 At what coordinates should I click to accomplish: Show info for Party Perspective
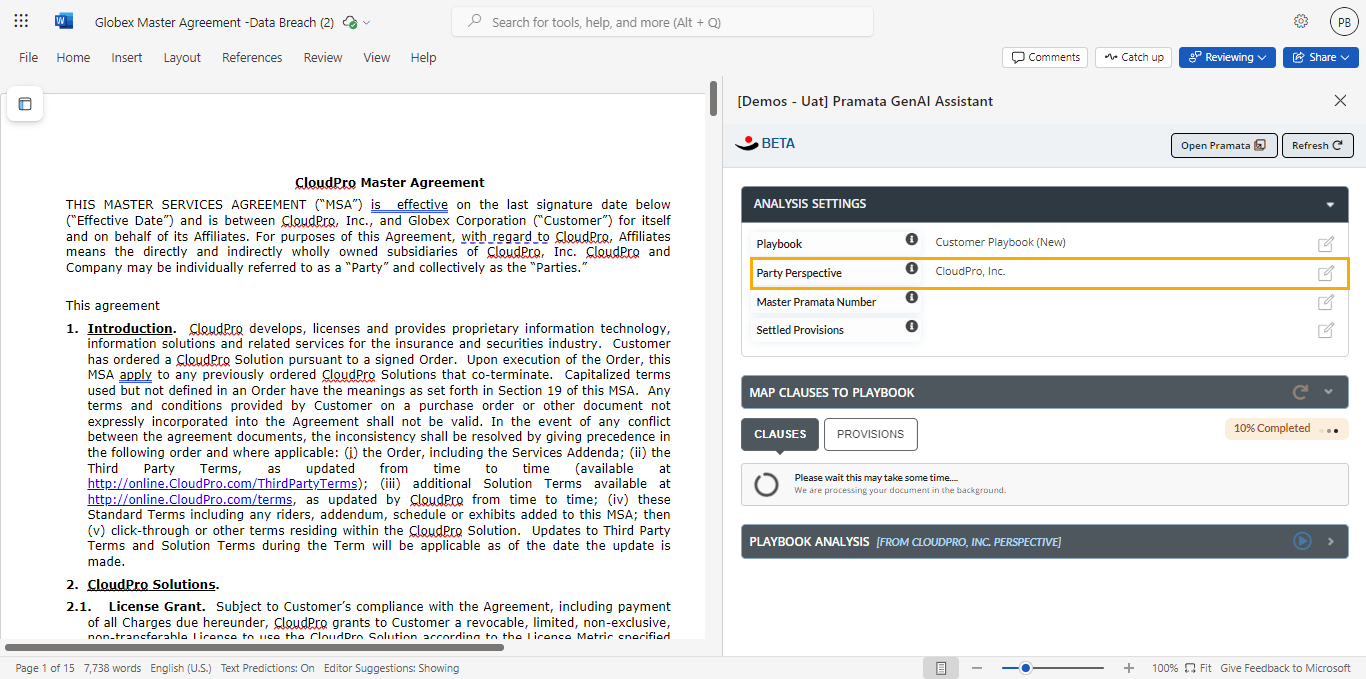pos(912,268)
